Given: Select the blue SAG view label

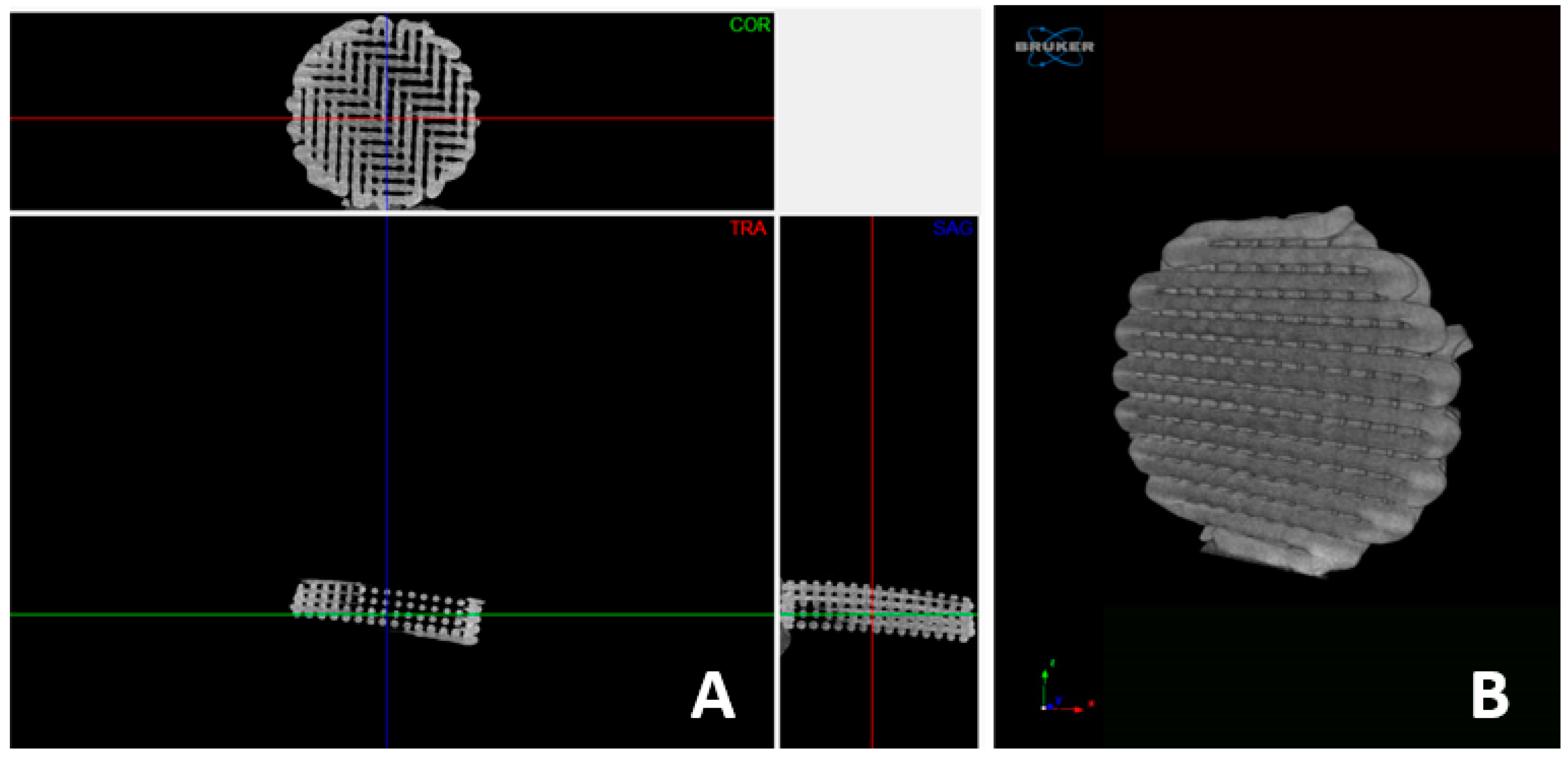Looking at the screenshot, I should point(953,228).
